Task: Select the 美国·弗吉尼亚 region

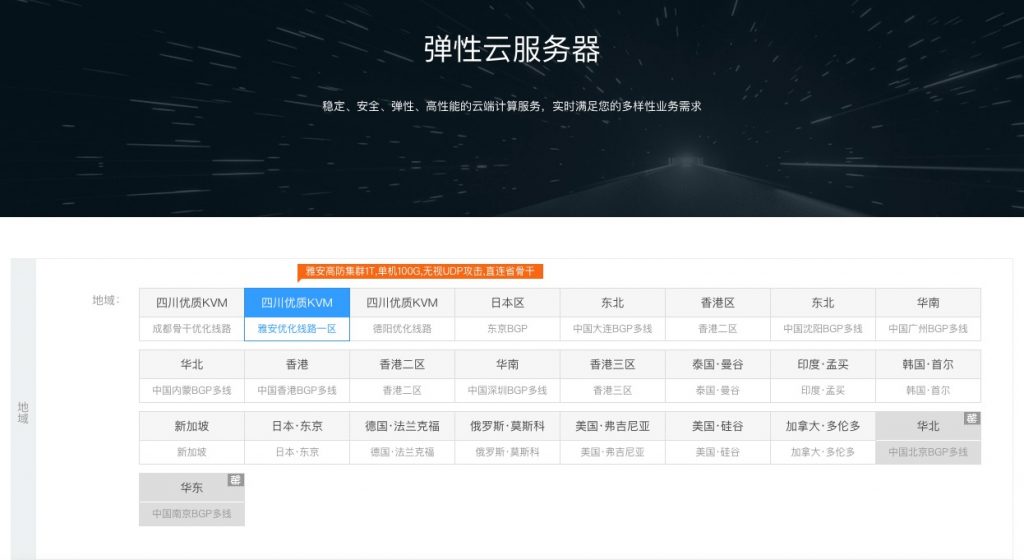Action: click(613, 438)
